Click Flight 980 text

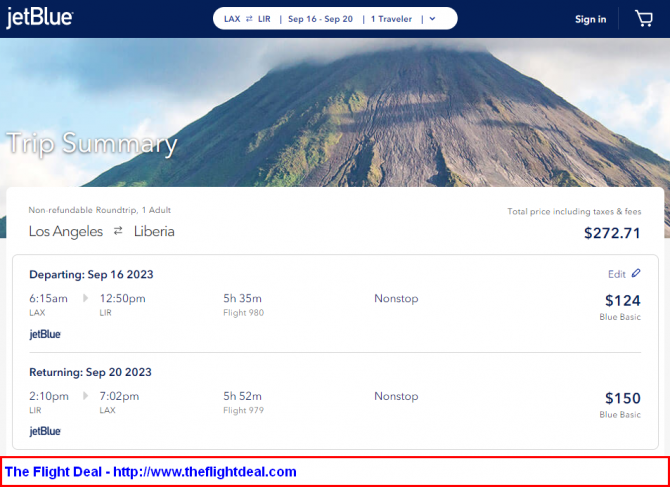[x=244, y=313]
